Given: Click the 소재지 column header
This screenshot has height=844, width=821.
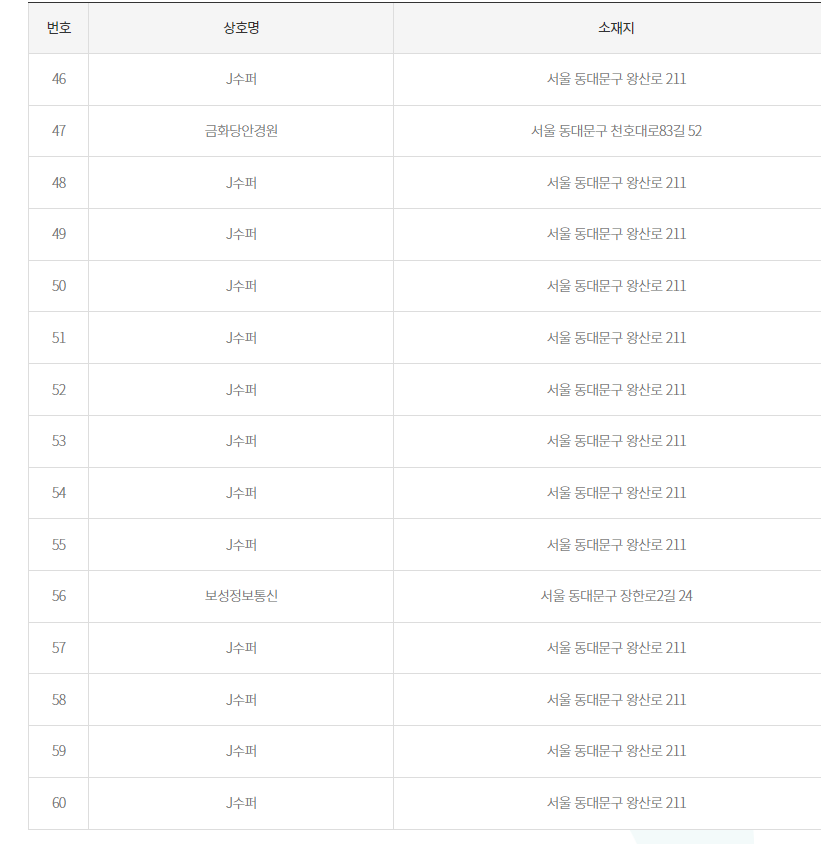Looking at the screenshot, I should click(616, 28).
